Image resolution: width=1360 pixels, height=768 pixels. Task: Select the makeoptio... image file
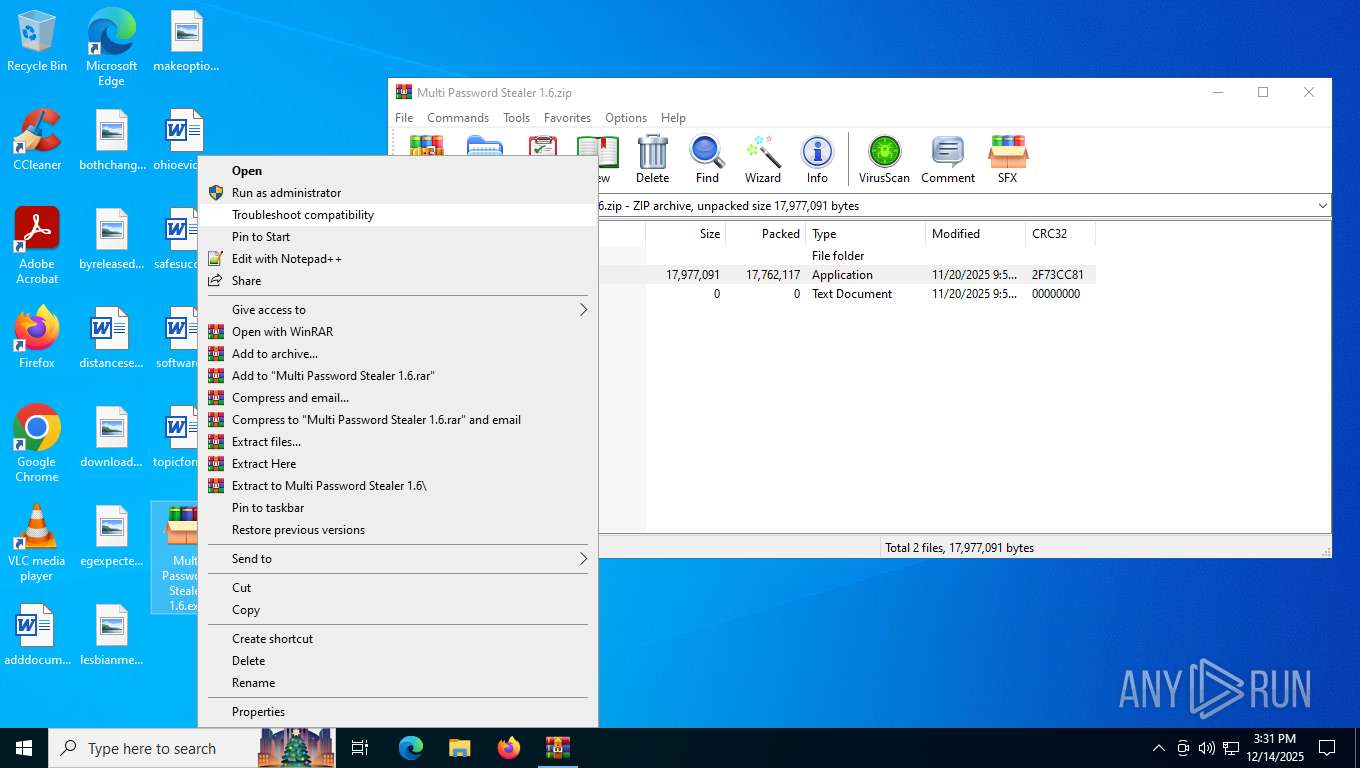coord(186,41)
